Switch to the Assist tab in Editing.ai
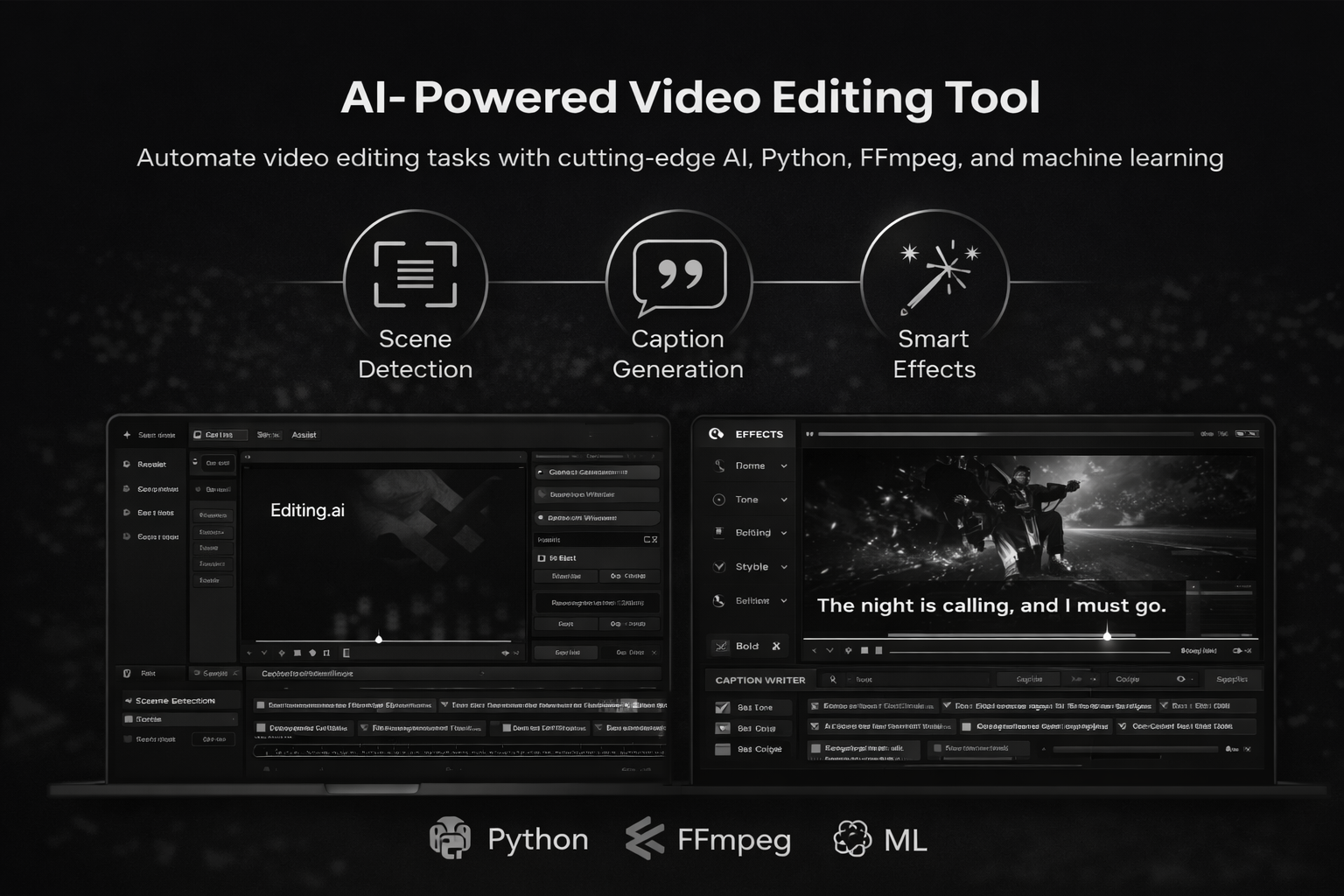This screenshot has width=1344, height=896. tap(304, 434)
